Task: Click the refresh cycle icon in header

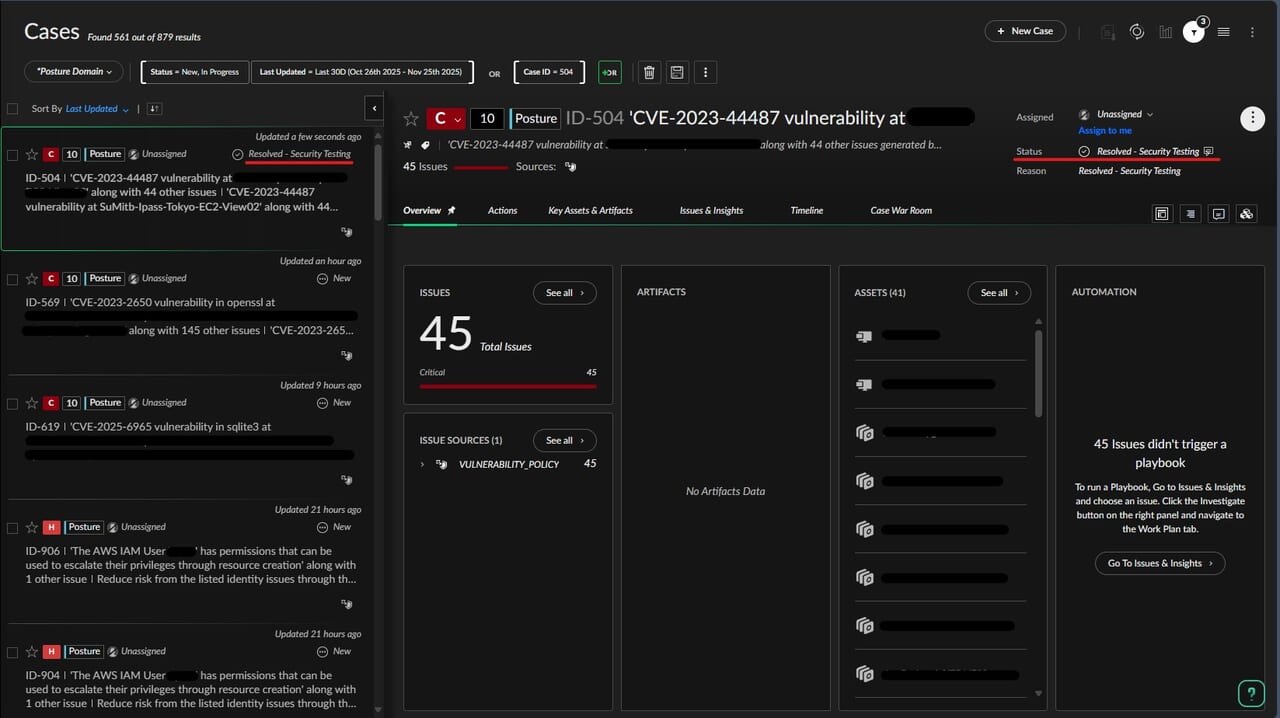Action: click(1137, 32)
